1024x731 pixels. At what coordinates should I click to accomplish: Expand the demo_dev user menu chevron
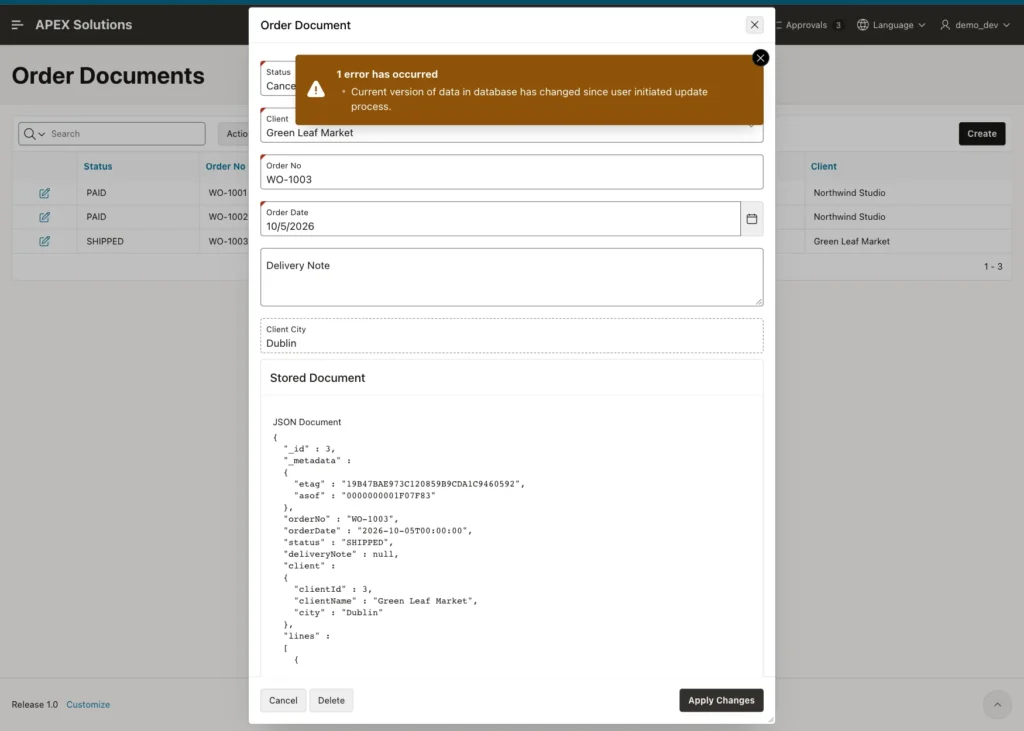coord(1006,25)
